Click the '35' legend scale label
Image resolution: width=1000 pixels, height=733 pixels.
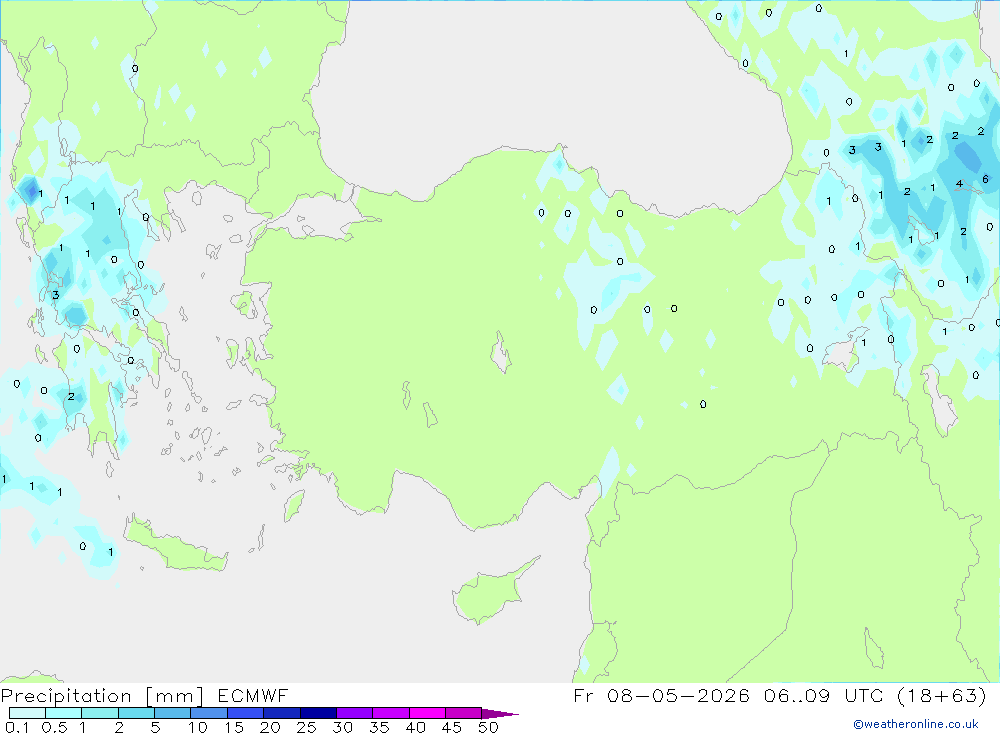pos(379,727)
